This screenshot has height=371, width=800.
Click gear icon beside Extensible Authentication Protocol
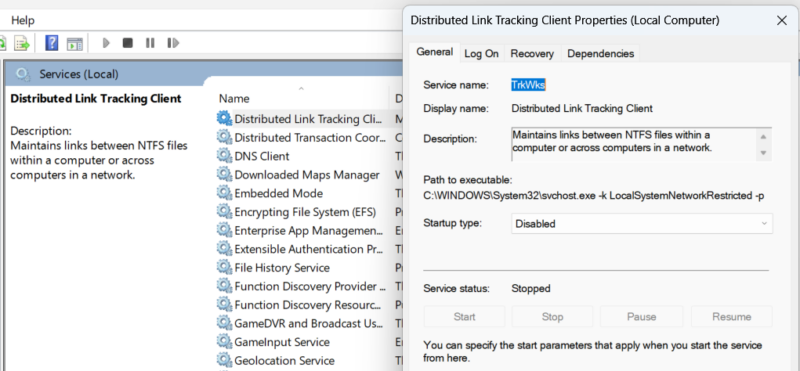point(224,249)
